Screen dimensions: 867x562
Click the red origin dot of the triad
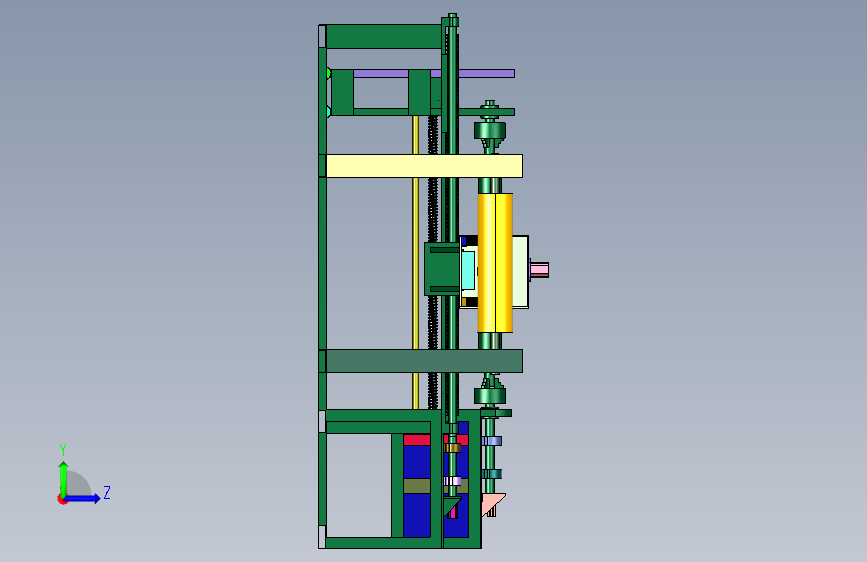pyautogui.click(x=62, y=499)
